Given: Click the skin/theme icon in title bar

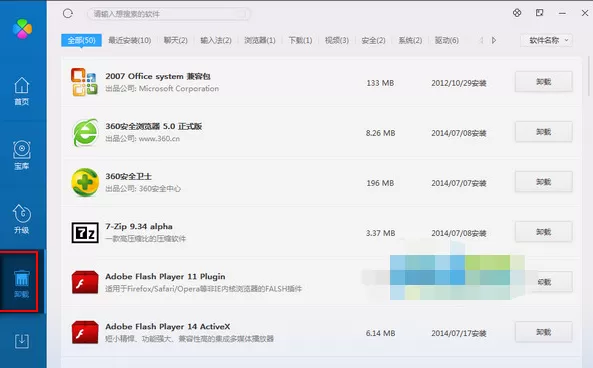Looking at the screenshot, I should (x=517, y=13).
